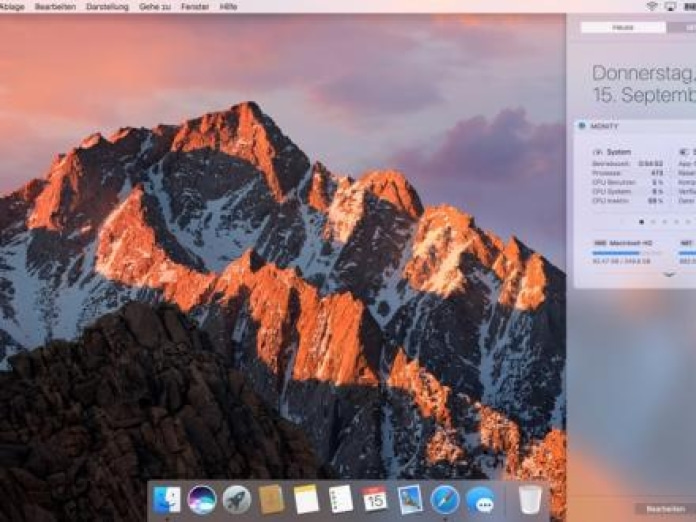
Task: Open the Preview app in Dock
Action: 410,500
